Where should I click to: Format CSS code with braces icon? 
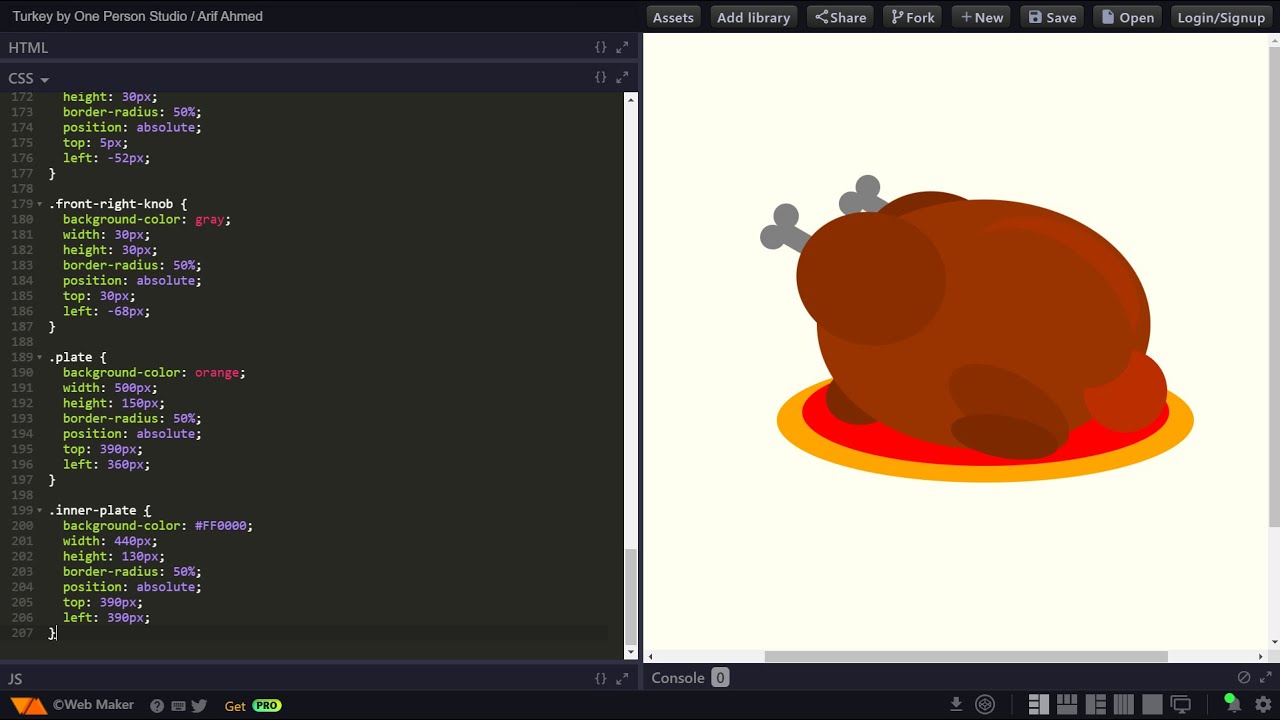600,77
